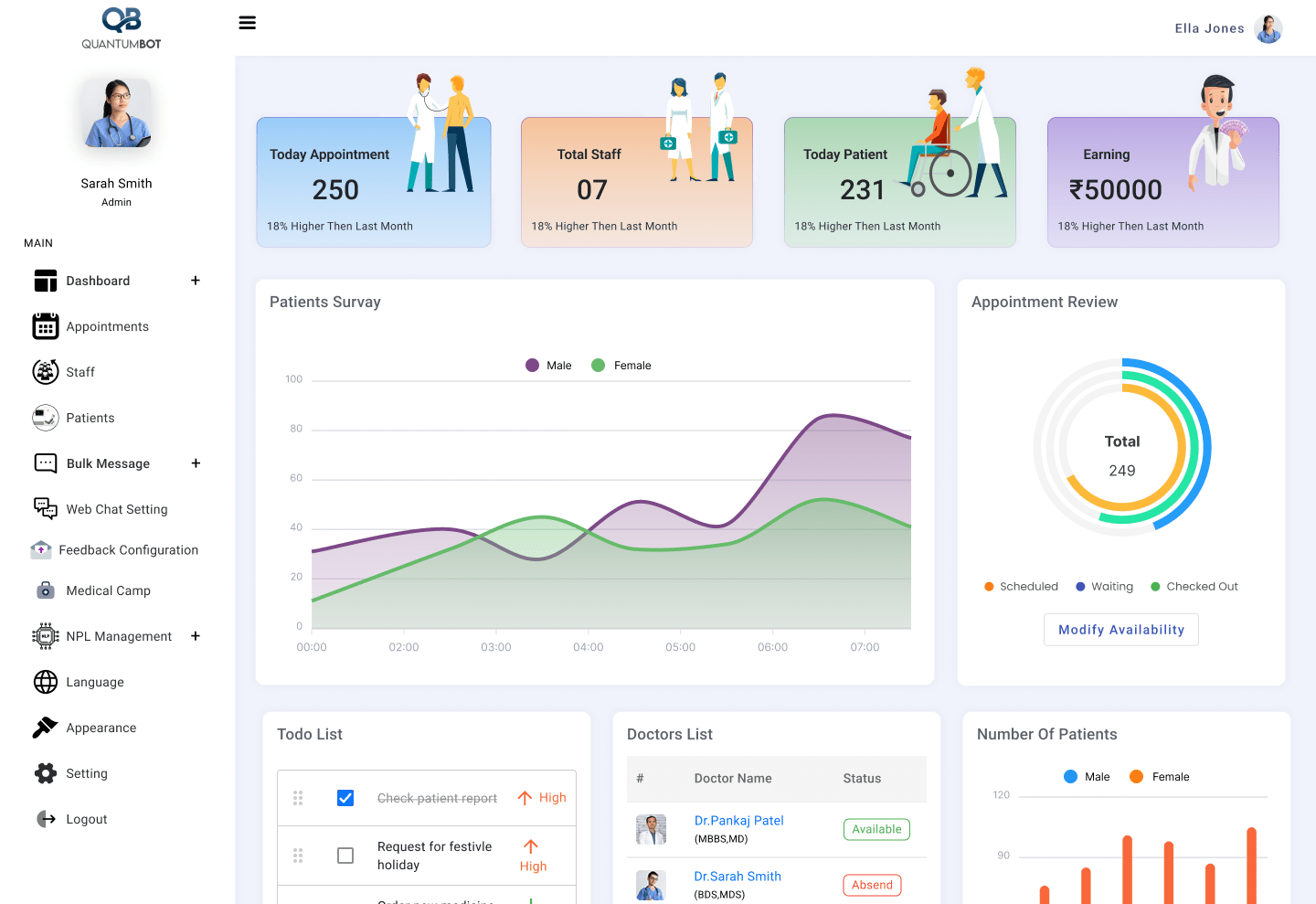This screenshot has width=1316, height=904.
Task: Click the 249 total value
Action: coord(1122,471)
